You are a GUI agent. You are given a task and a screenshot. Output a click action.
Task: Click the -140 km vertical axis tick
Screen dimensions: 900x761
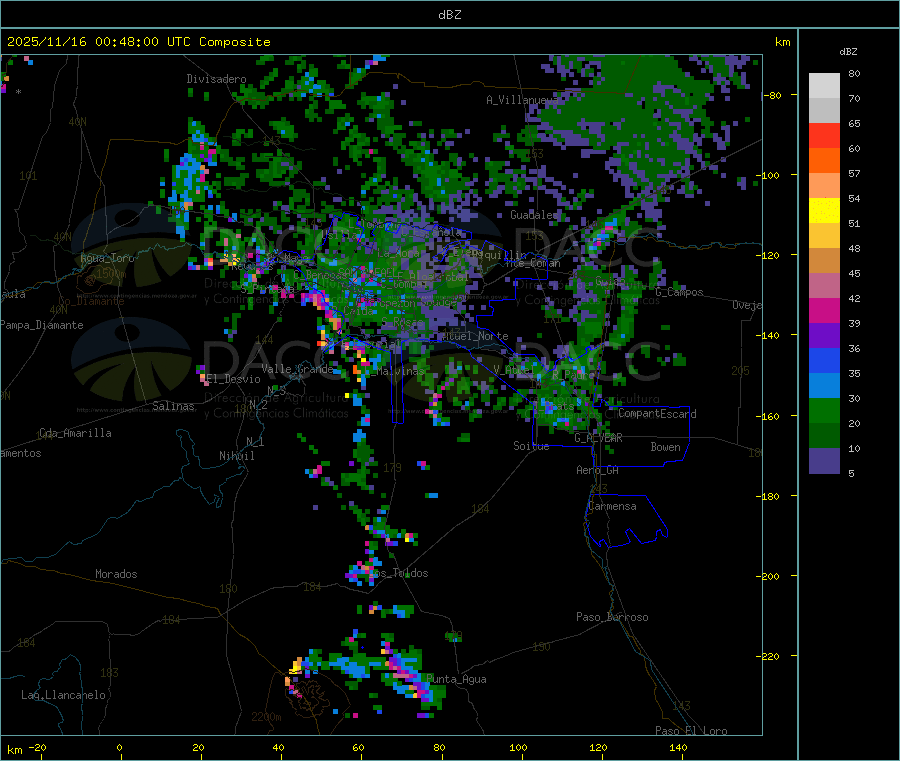(x=769, y=336)
